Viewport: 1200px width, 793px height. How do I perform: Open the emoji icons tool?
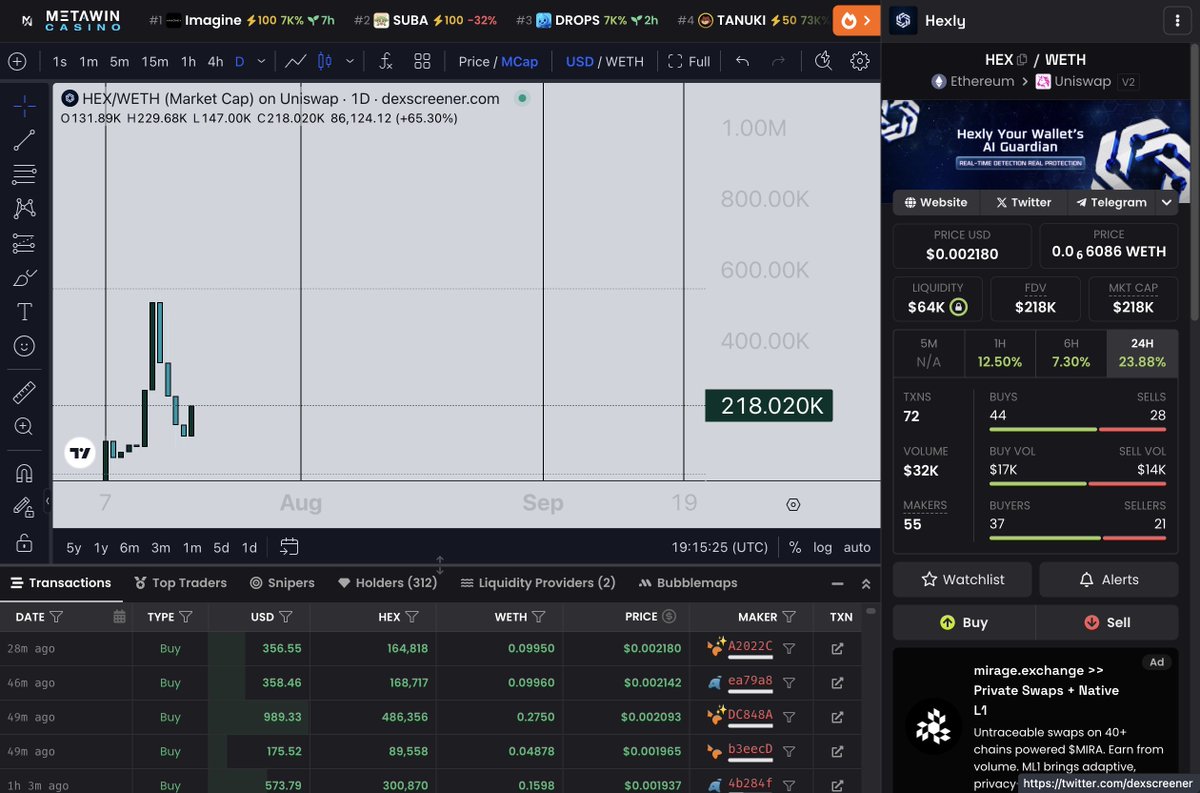[24, 346]
